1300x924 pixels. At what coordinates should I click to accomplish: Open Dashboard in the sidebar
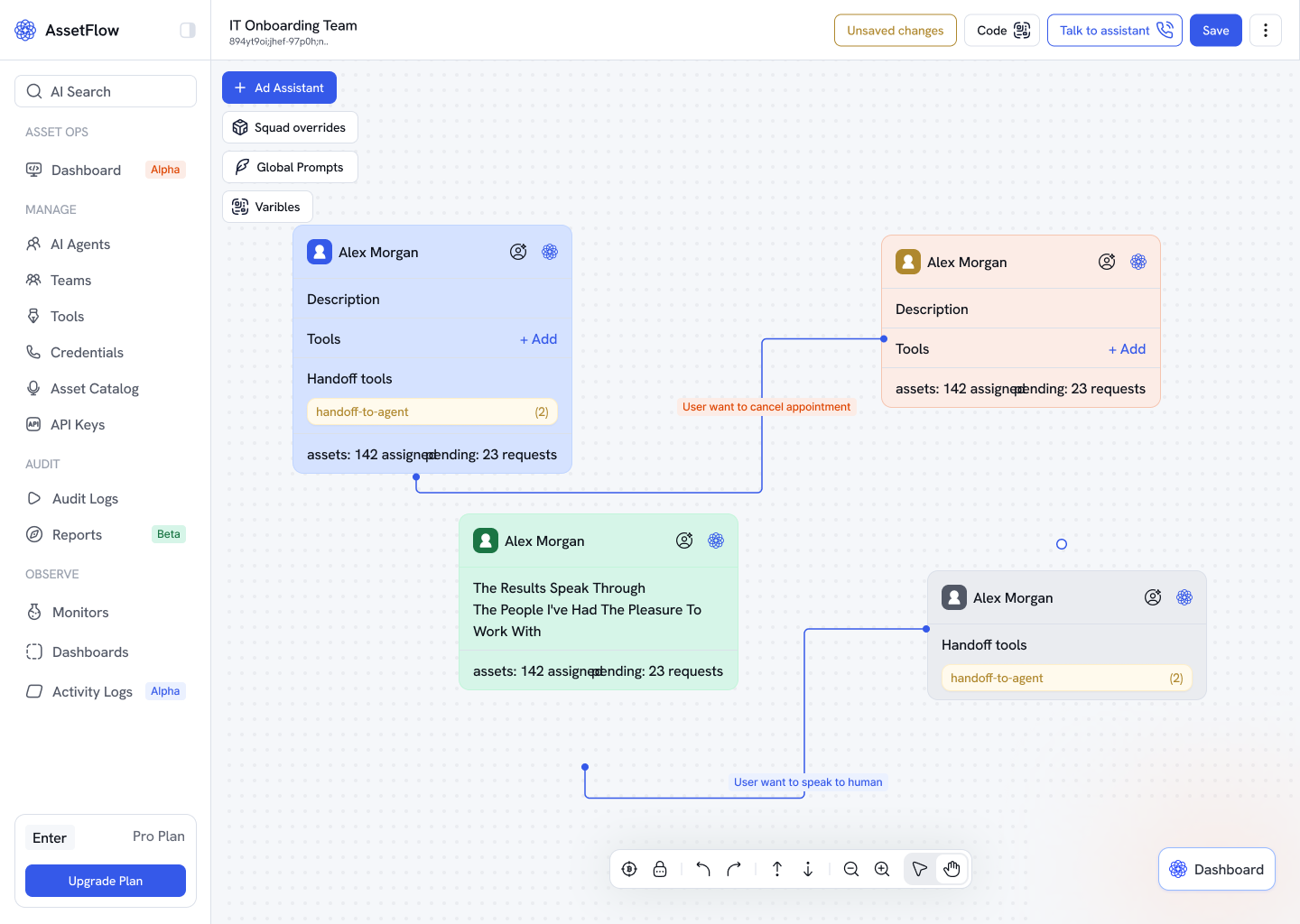pos(106,170)
